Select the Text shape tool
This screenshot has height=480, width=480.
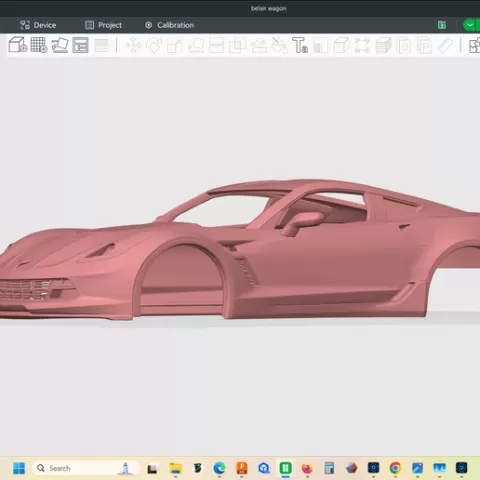(x=300, y=45)
